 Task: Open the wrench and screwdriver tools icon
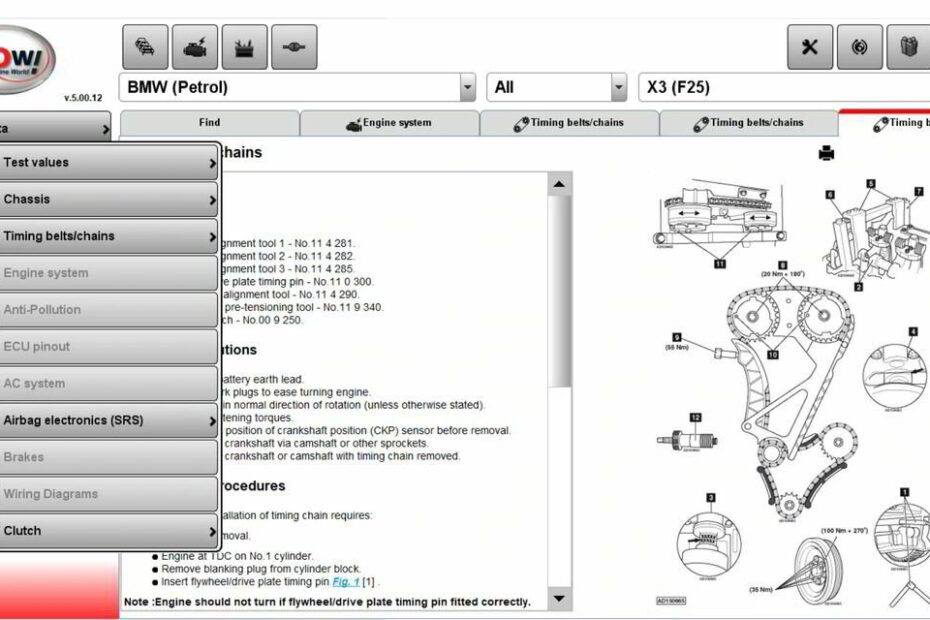(x=810, y=47)
